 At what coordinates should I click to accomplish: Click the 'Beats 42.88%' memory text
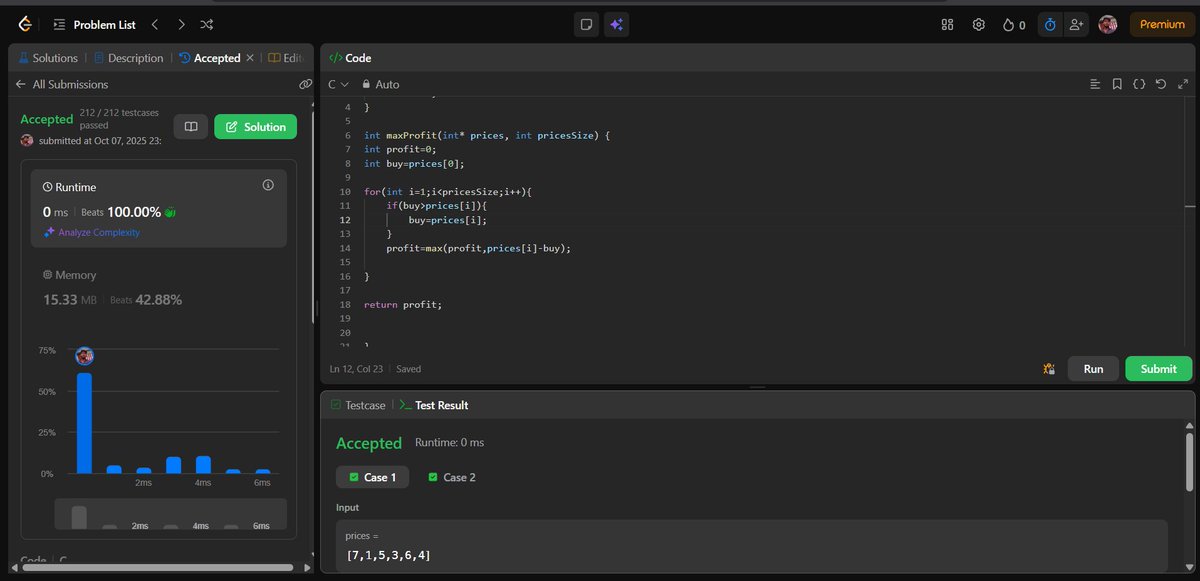click(146, 300)
